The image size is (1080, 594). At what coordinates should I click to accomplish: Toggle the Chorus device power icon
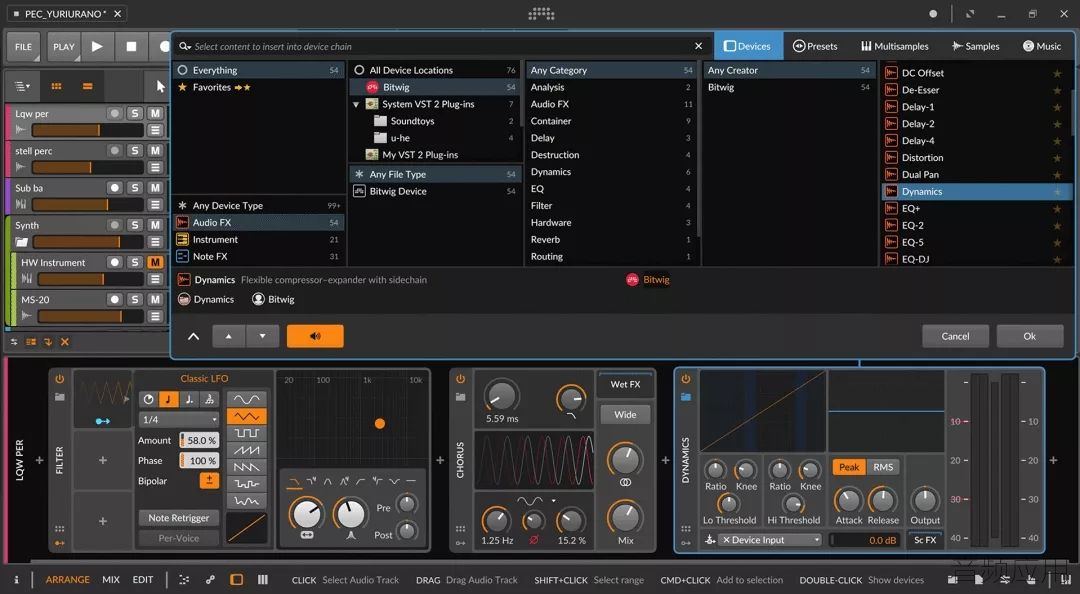(461, 379)
